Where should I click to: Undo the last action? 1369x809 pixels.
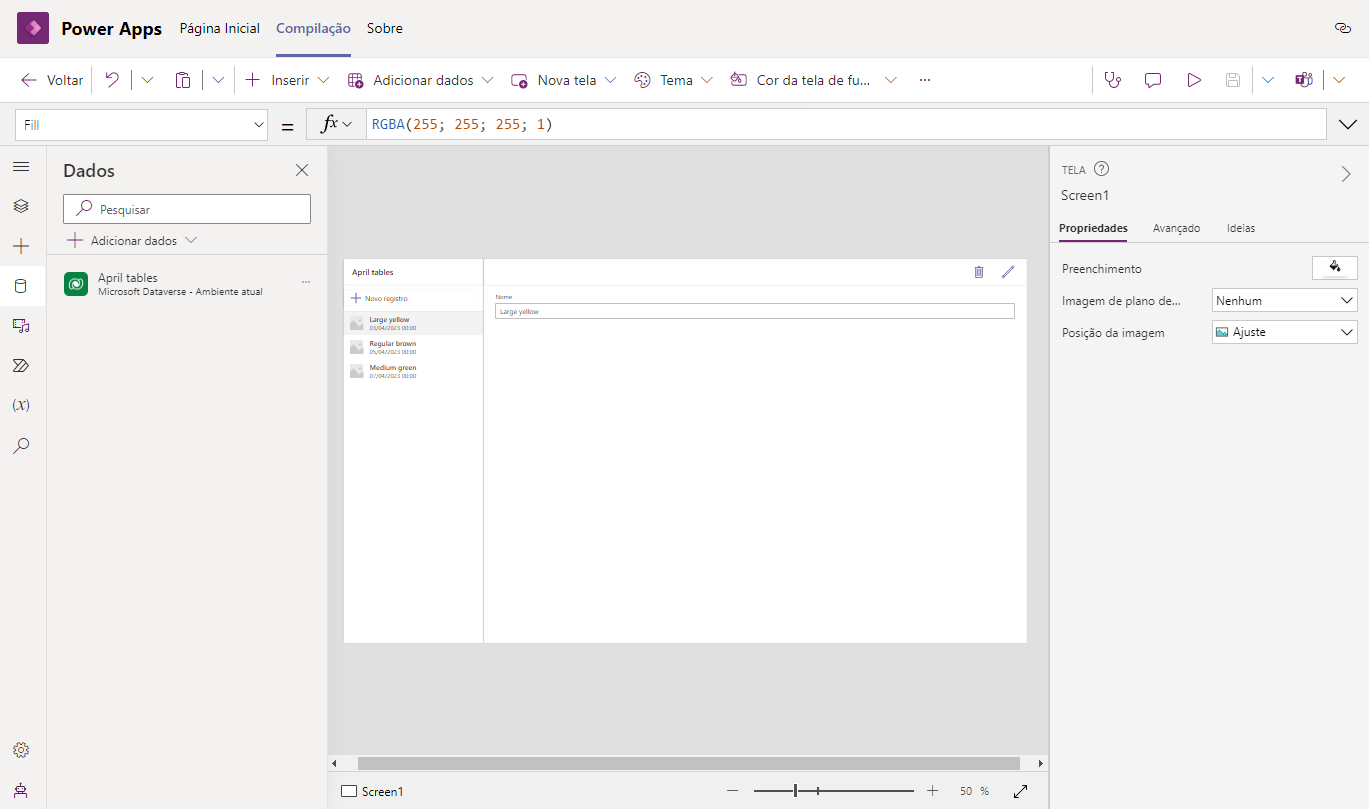pyautogui.click(x=112, y=80)
